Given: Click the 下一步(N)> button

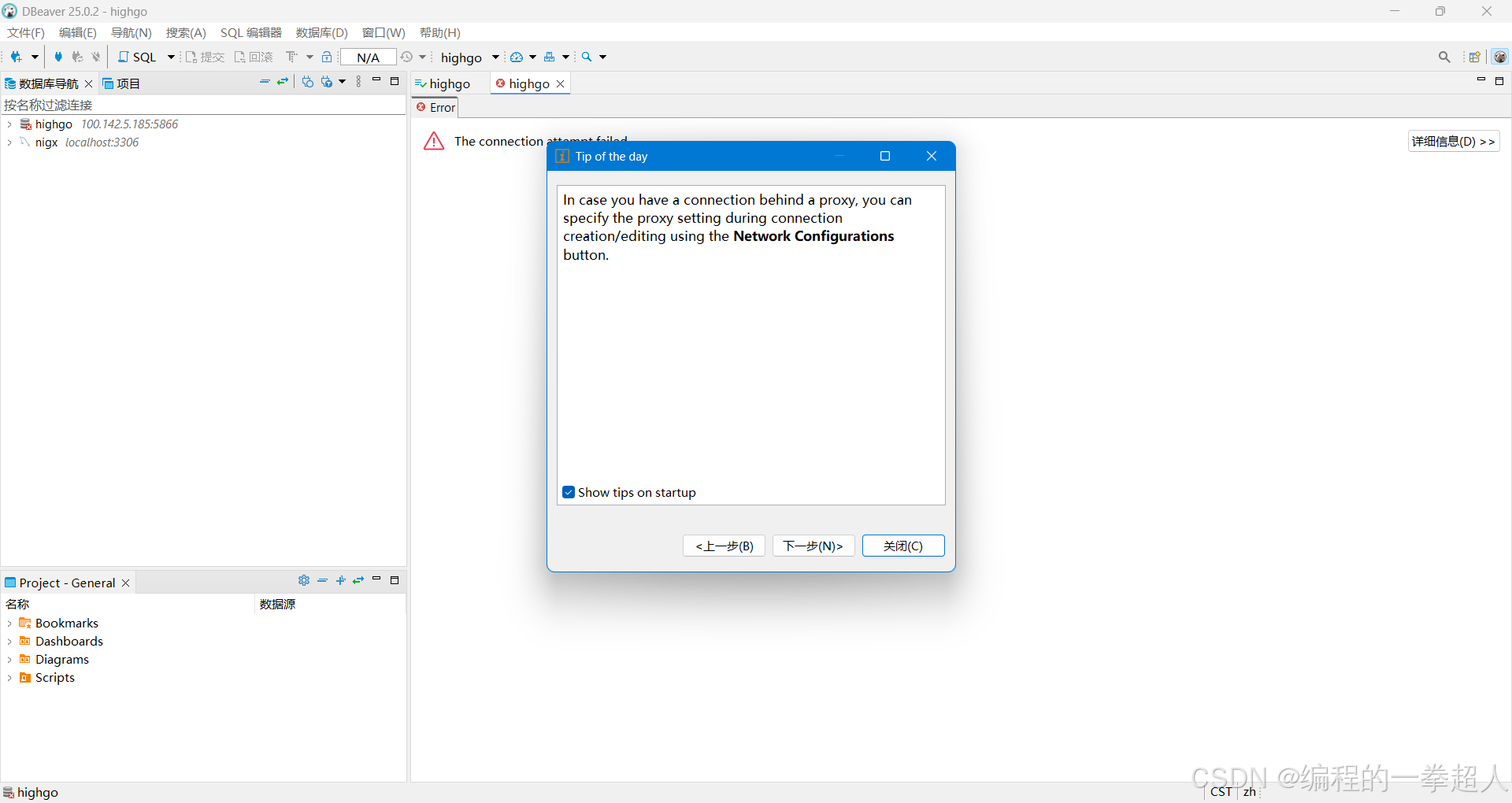Looking at the screenshot, I should 813,546.
